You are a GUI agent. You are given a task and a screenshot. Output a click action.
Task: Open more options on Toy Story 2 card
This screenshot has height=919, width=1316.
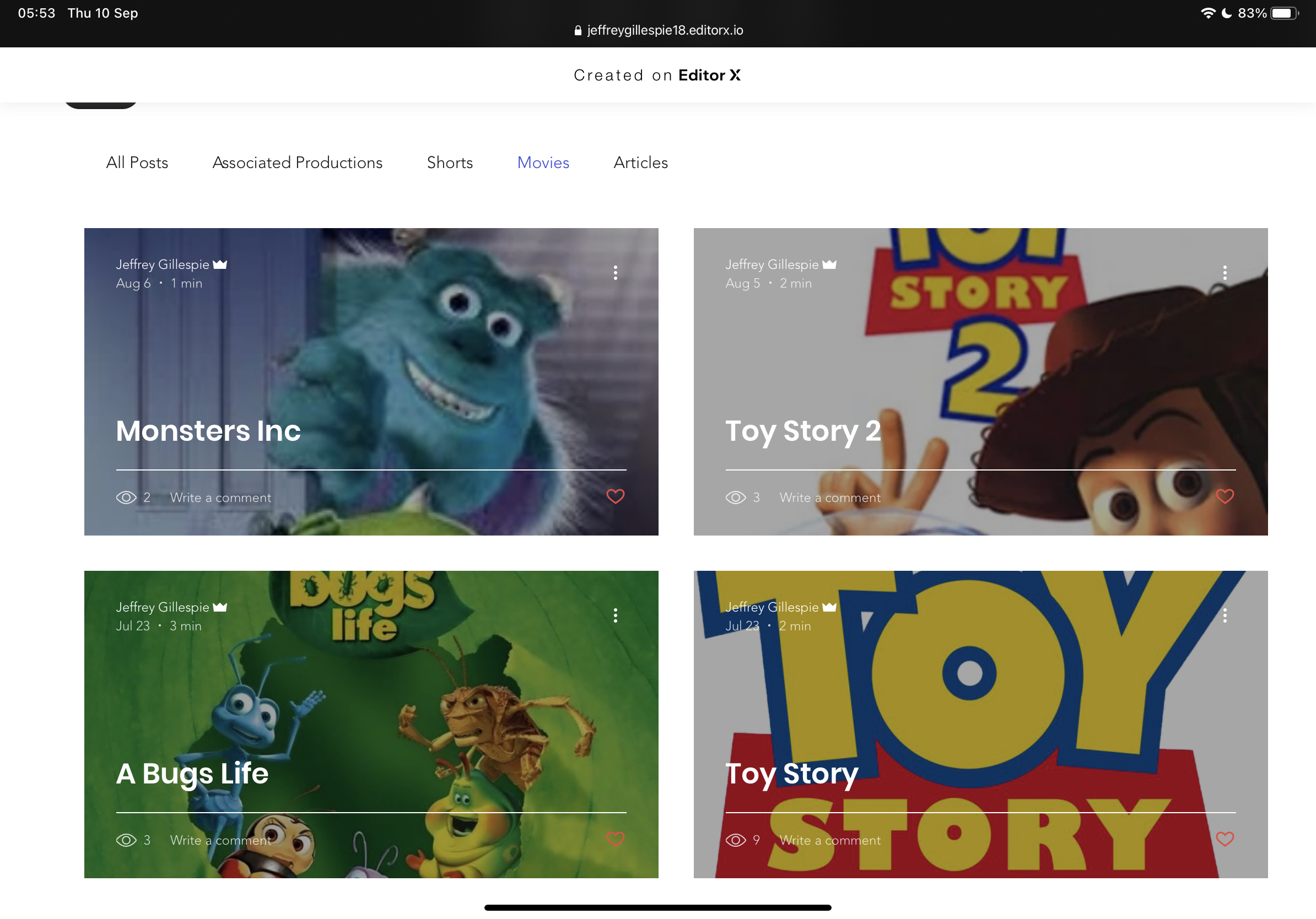click(x=1225, y=273)
